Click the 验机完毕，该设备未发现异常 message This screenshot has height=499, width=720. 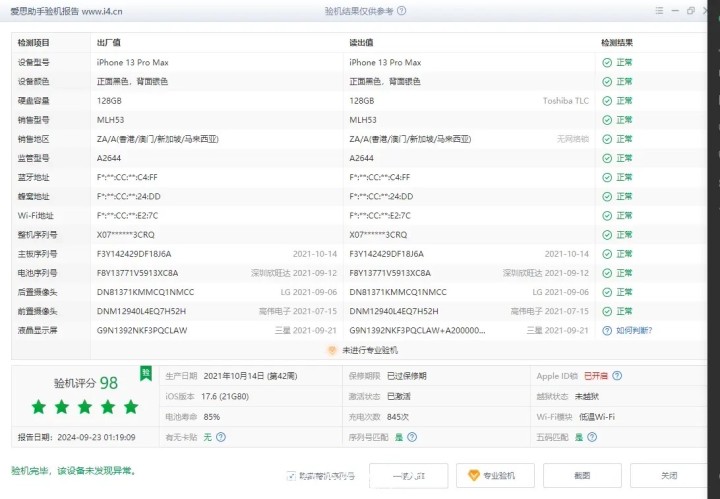tap(73, 471)
